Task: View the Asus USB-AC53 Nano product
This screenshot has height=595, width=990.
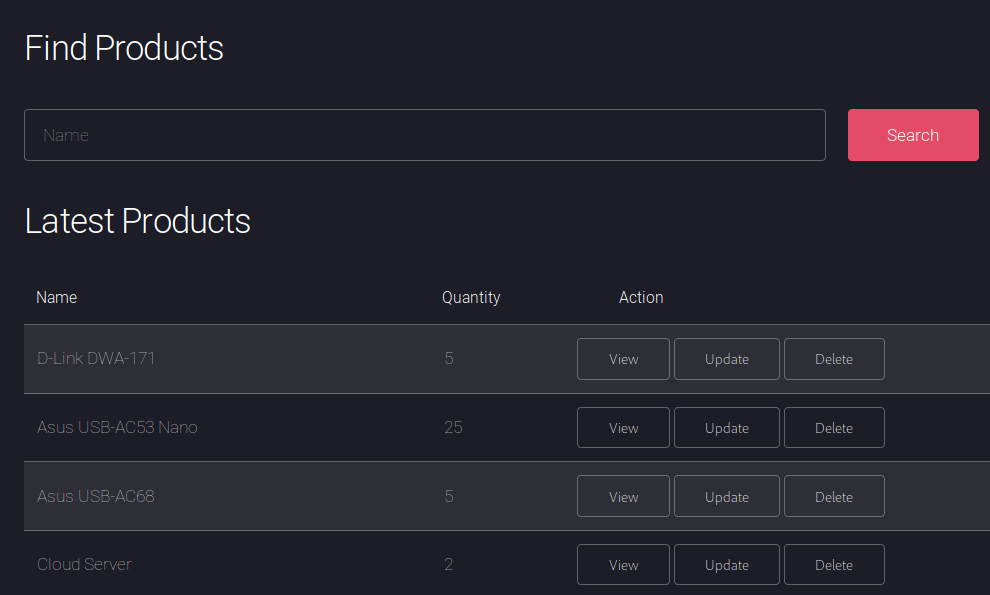Action: click(x=623, y=428)
